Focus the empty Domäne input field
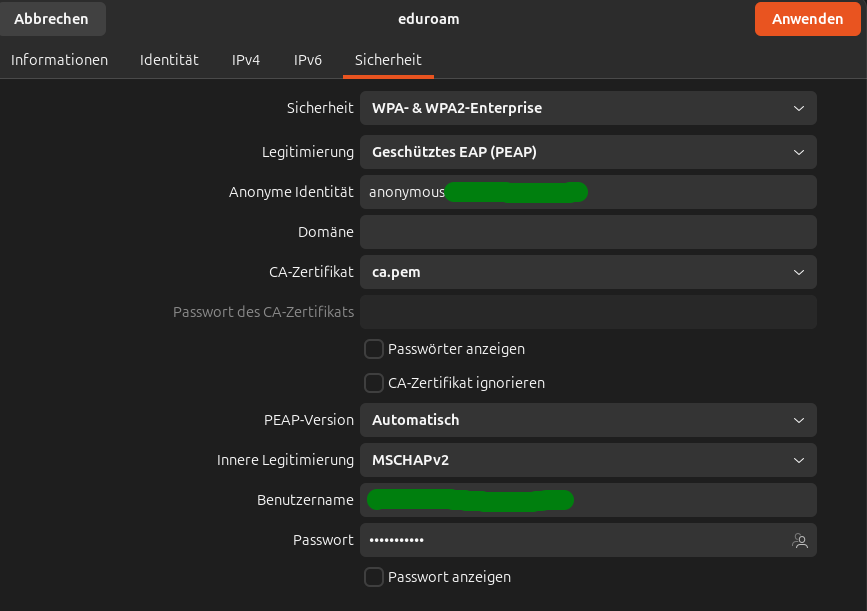Image resolution: width=867 pixels, height=611 pixels. [588, 232]
